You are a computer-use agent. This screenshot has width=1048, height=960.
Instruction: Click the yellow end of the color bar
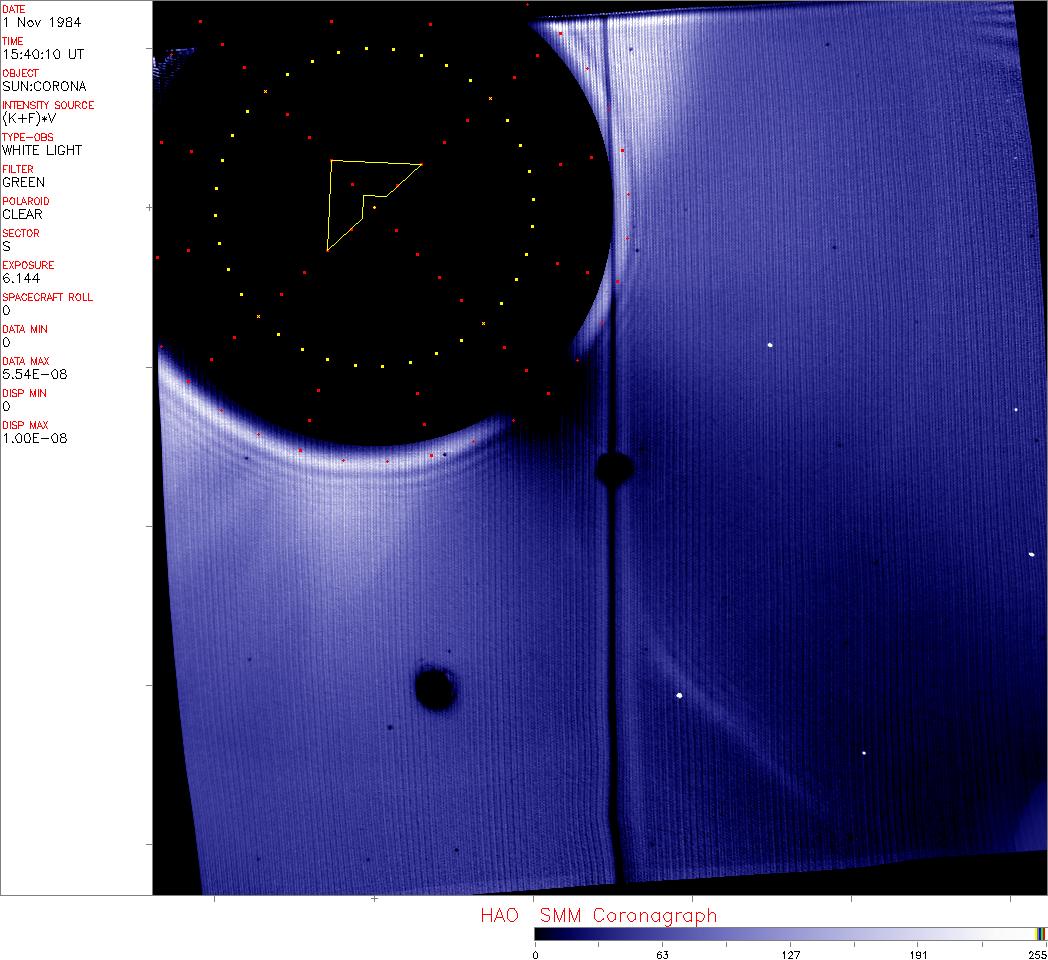click(1040, 934)
